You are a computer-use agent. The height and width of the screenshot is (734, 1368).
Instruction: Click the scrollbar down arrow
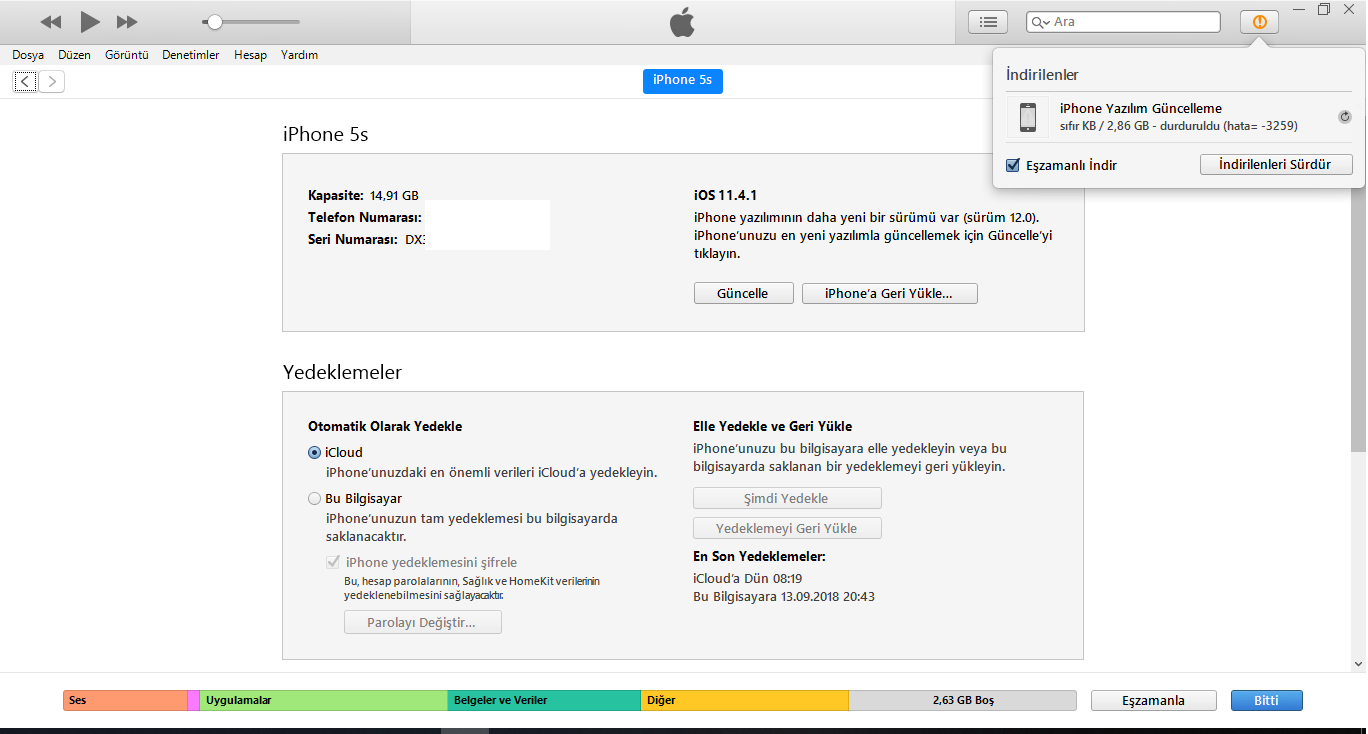click(1359, 663)
